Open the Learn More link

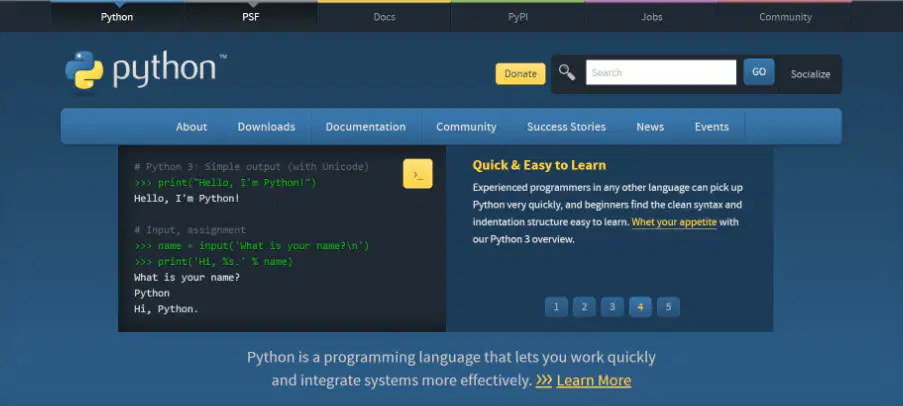click(x=594, y=381)
